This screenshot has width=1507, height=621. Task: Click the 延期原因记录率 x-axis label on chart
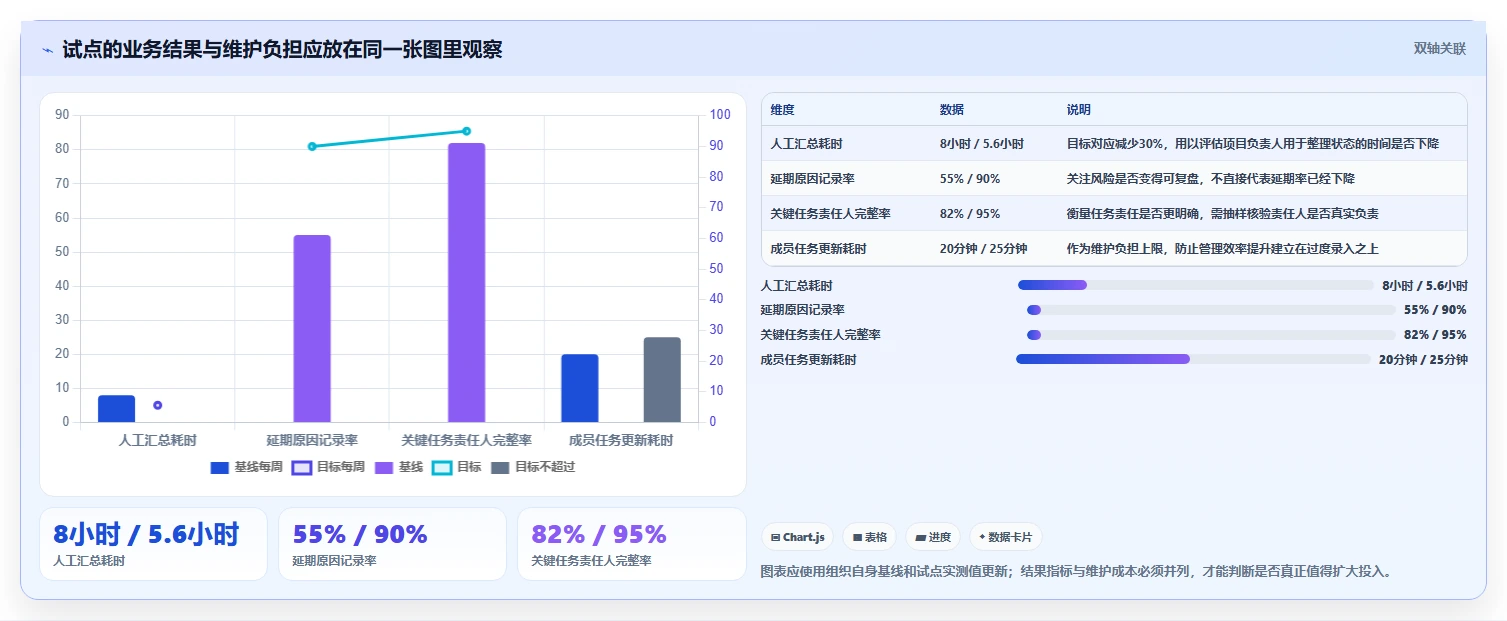click(312, 440)
